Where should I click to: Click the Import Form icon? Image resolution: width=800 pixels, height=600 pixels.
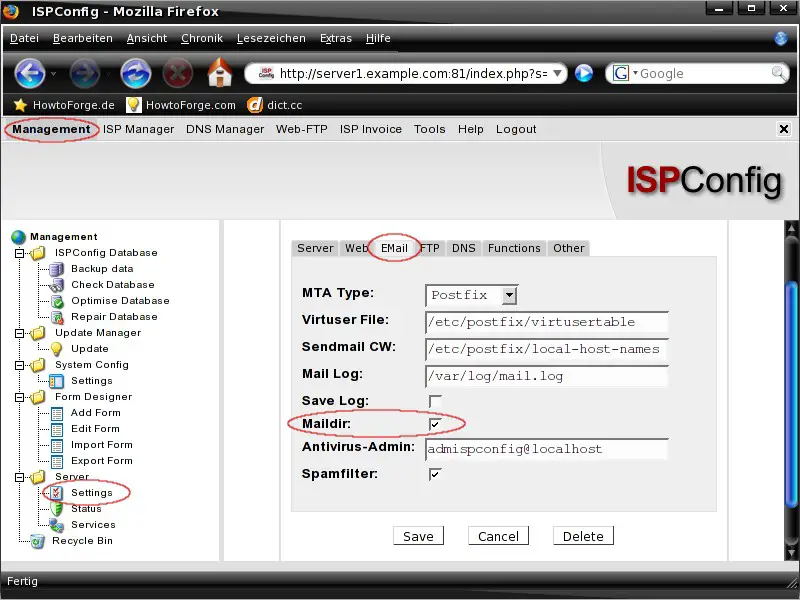(57, 445)
